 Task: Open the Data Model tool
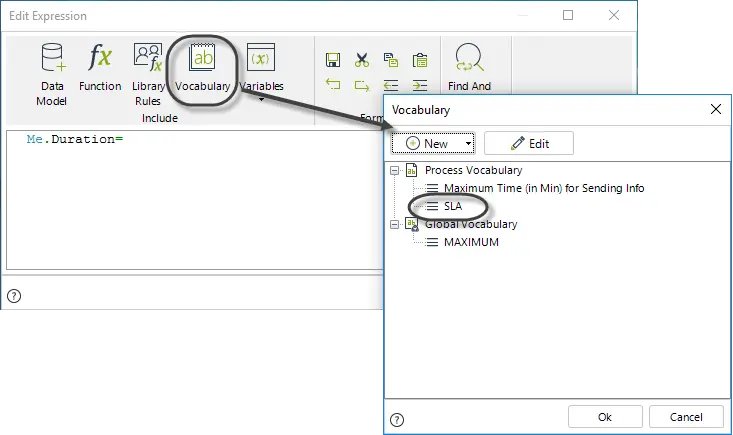52,75
